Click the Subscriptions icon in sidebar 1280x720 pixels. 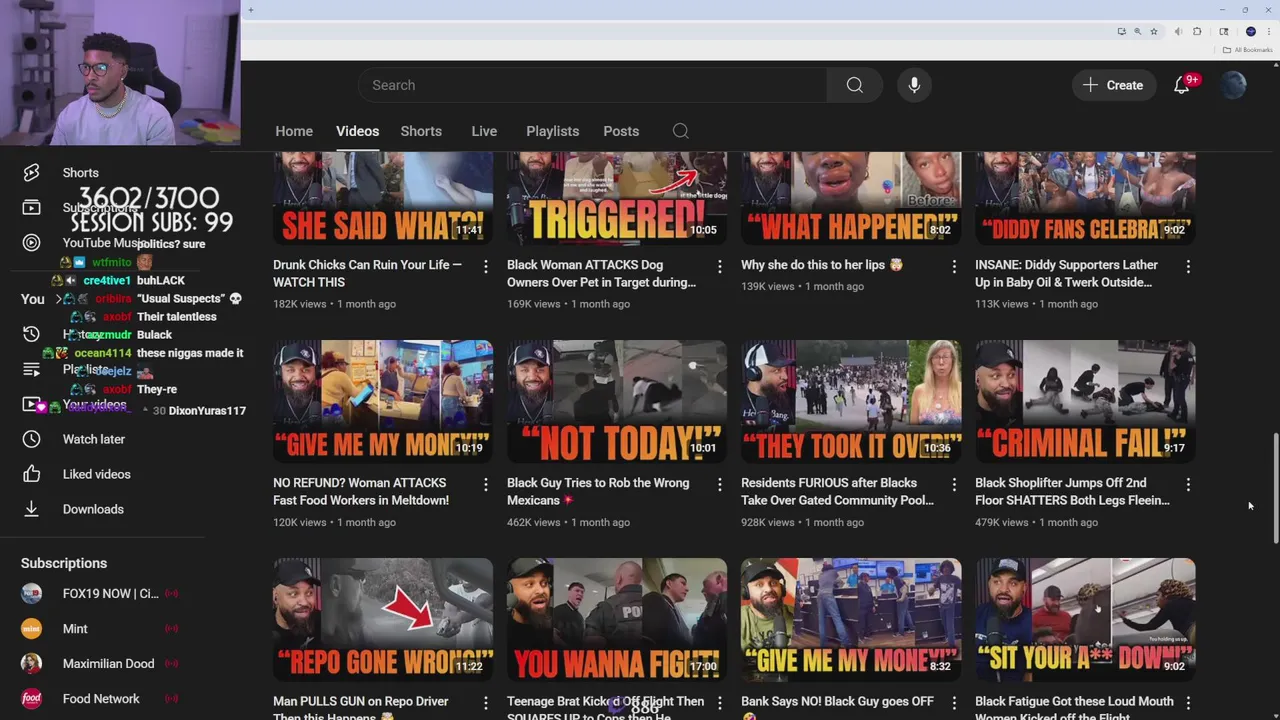pos(31,208)
